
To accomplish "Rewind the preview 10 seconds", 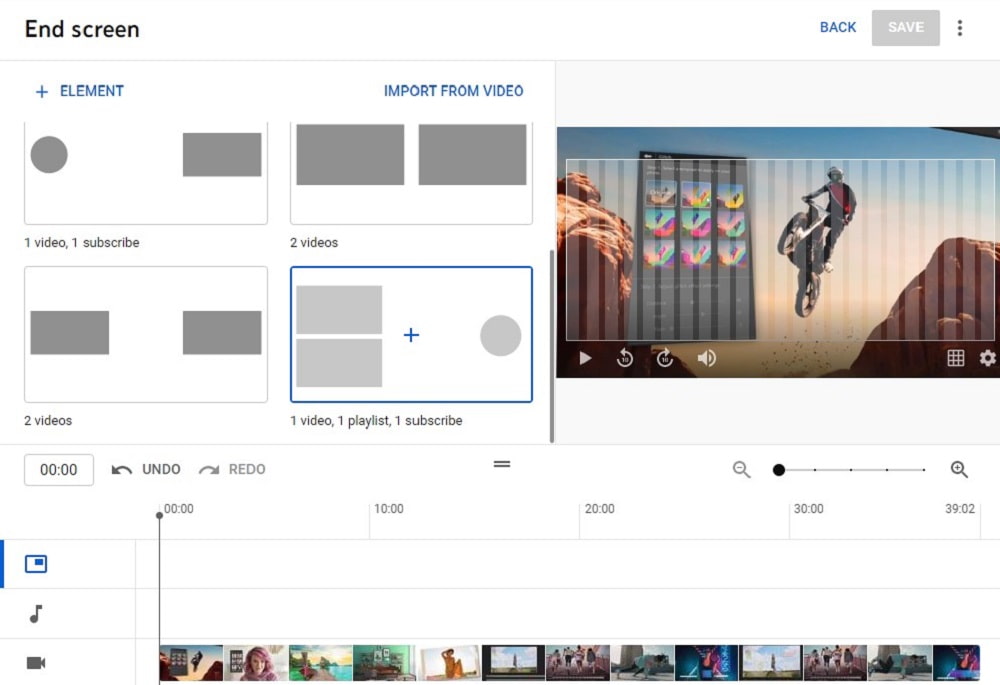I will [625, 358].
